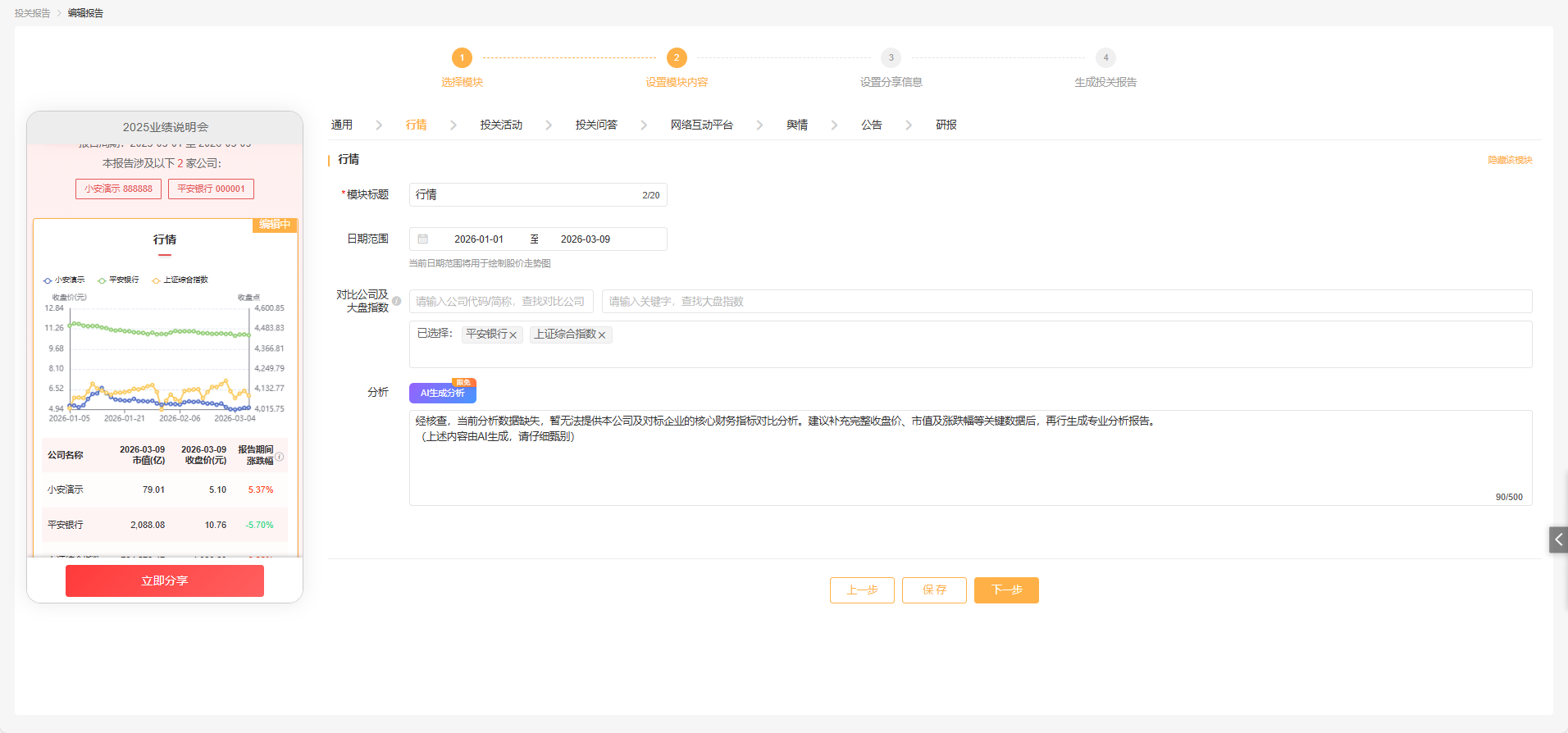Select the 平安银行 000001 company tag
Viewport: 1568px width, 733px height.
tap(211, 189)
